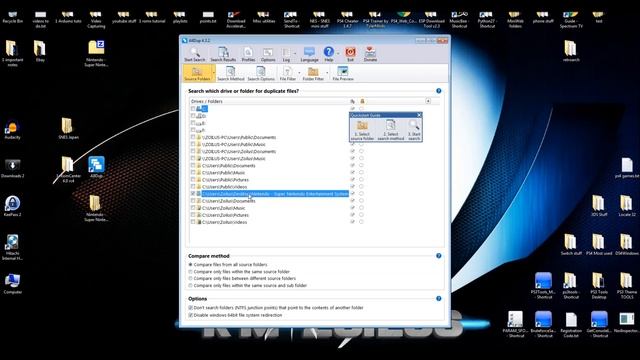Click the lock column header icon
This screenshot has width=640, height=360.
[362, 101]
